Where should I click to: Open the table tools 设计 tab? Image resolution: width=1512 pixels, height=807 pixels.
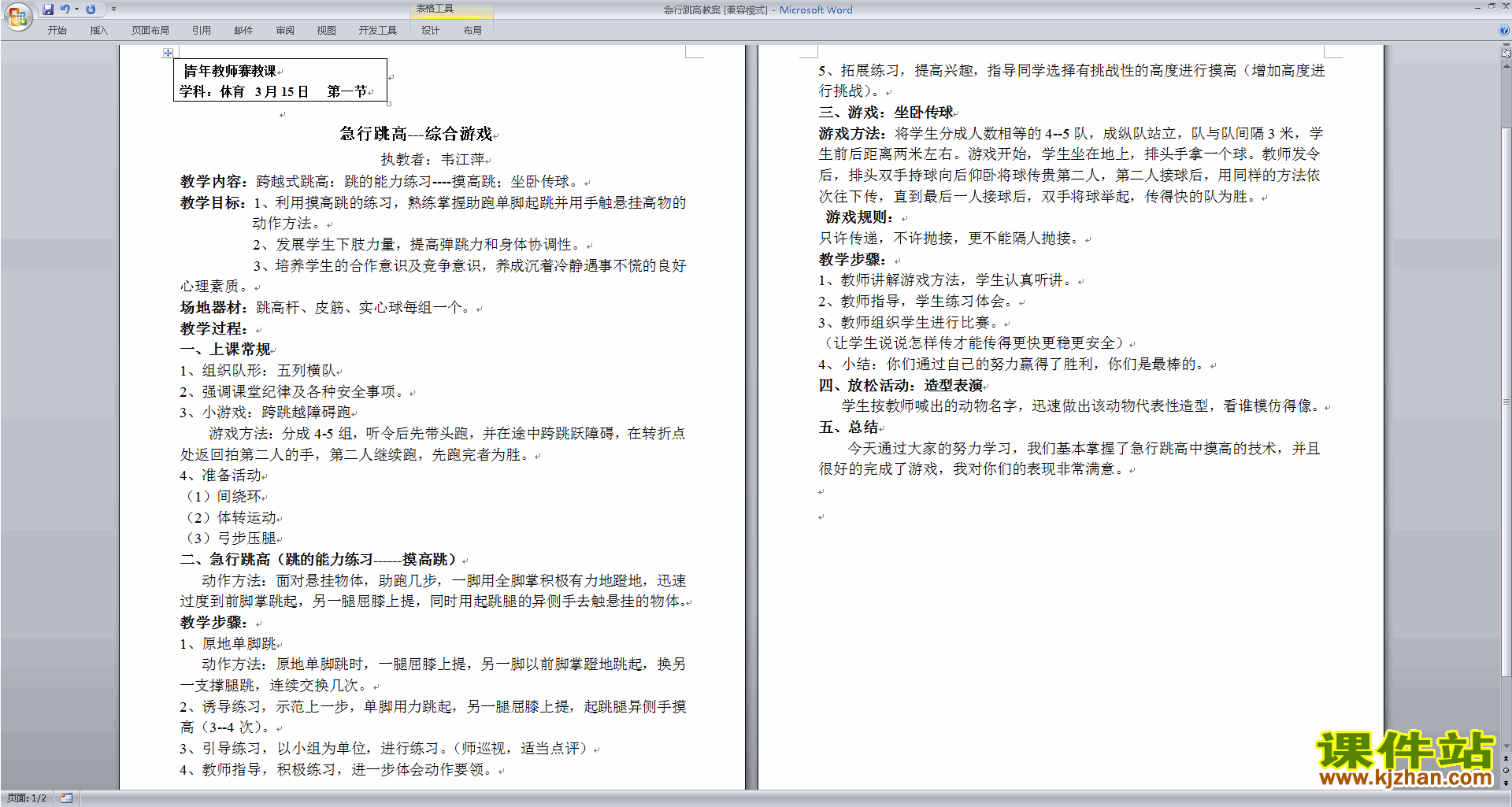point(430,31)
